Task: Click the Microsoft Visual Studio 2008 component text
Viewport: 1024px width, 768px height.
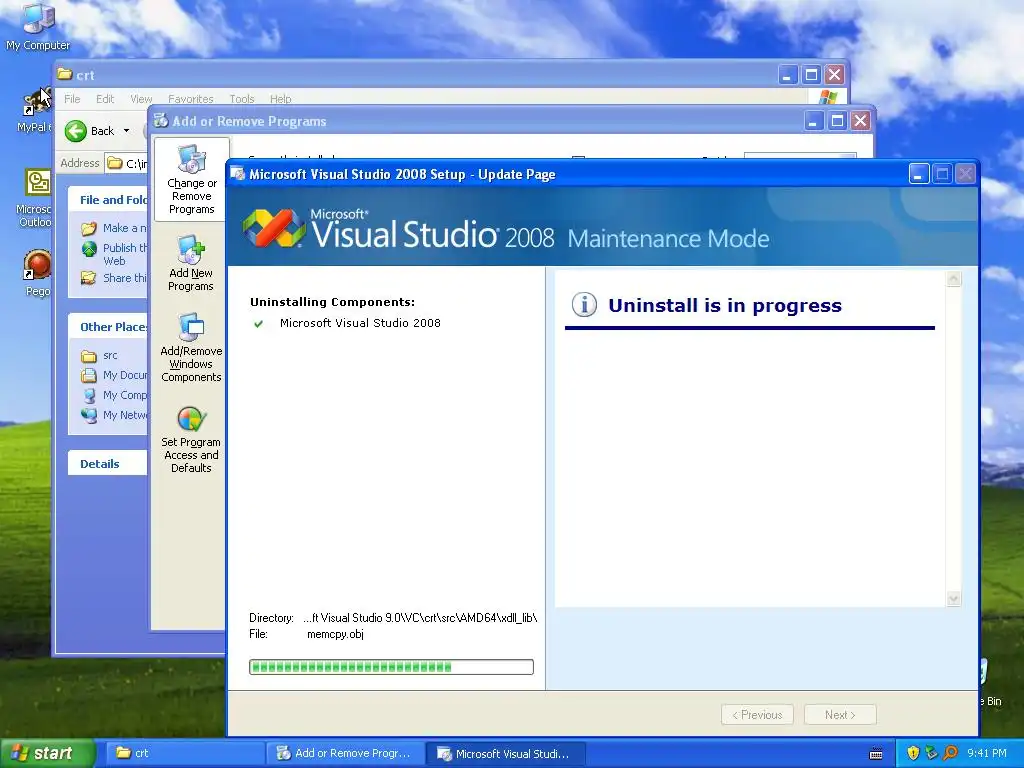Action: coord(360,323)
